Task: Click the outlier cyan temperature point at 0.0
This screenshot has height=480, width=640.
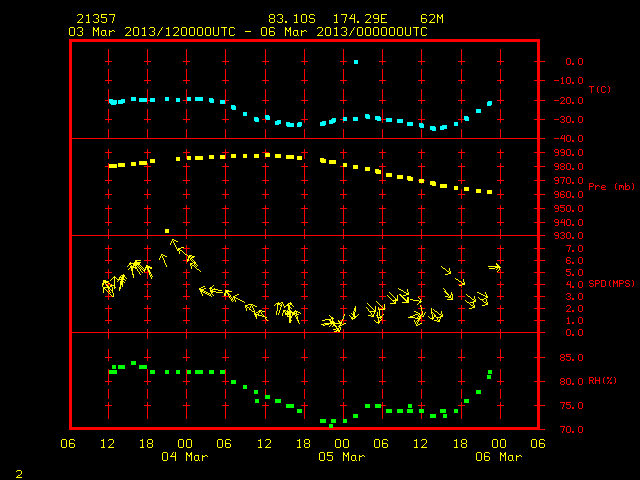Action: point(356,62)
